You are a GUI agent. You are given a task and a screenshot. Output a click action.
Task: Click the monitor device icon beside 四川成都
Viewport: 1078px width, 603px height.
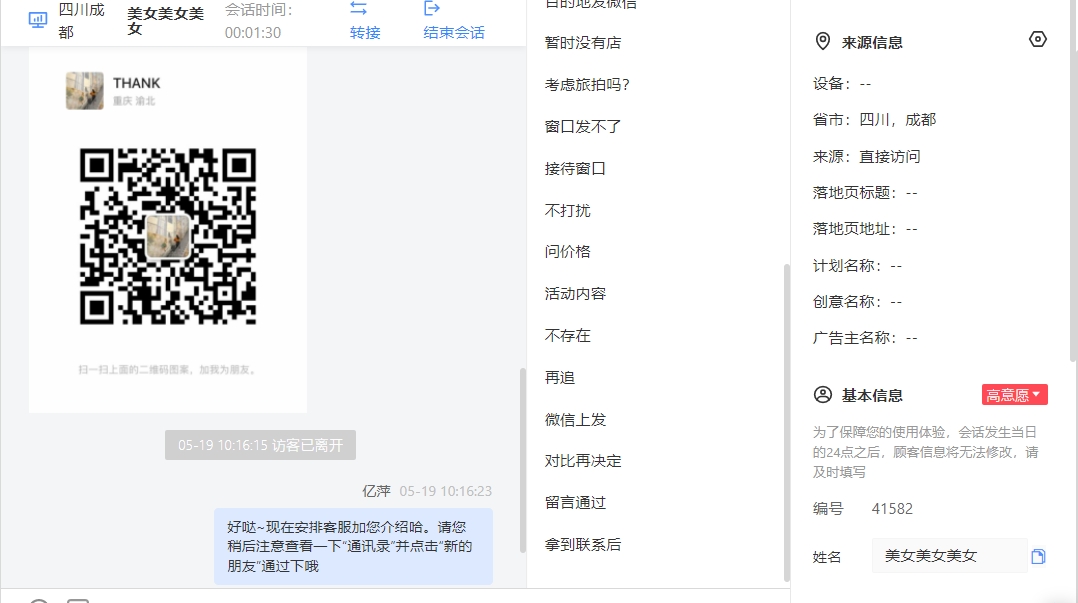(38, 20)
